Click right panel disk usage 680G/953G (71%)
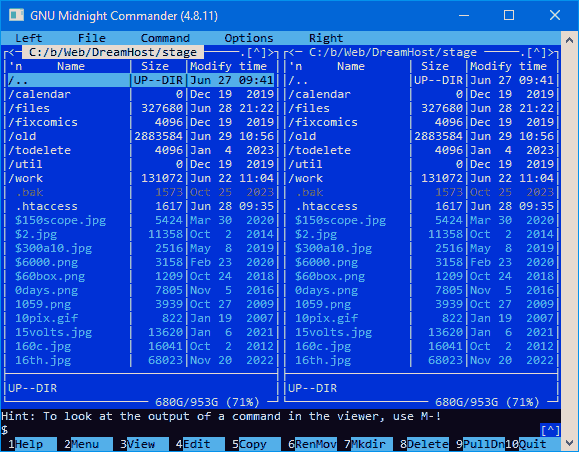 (487, 402)
